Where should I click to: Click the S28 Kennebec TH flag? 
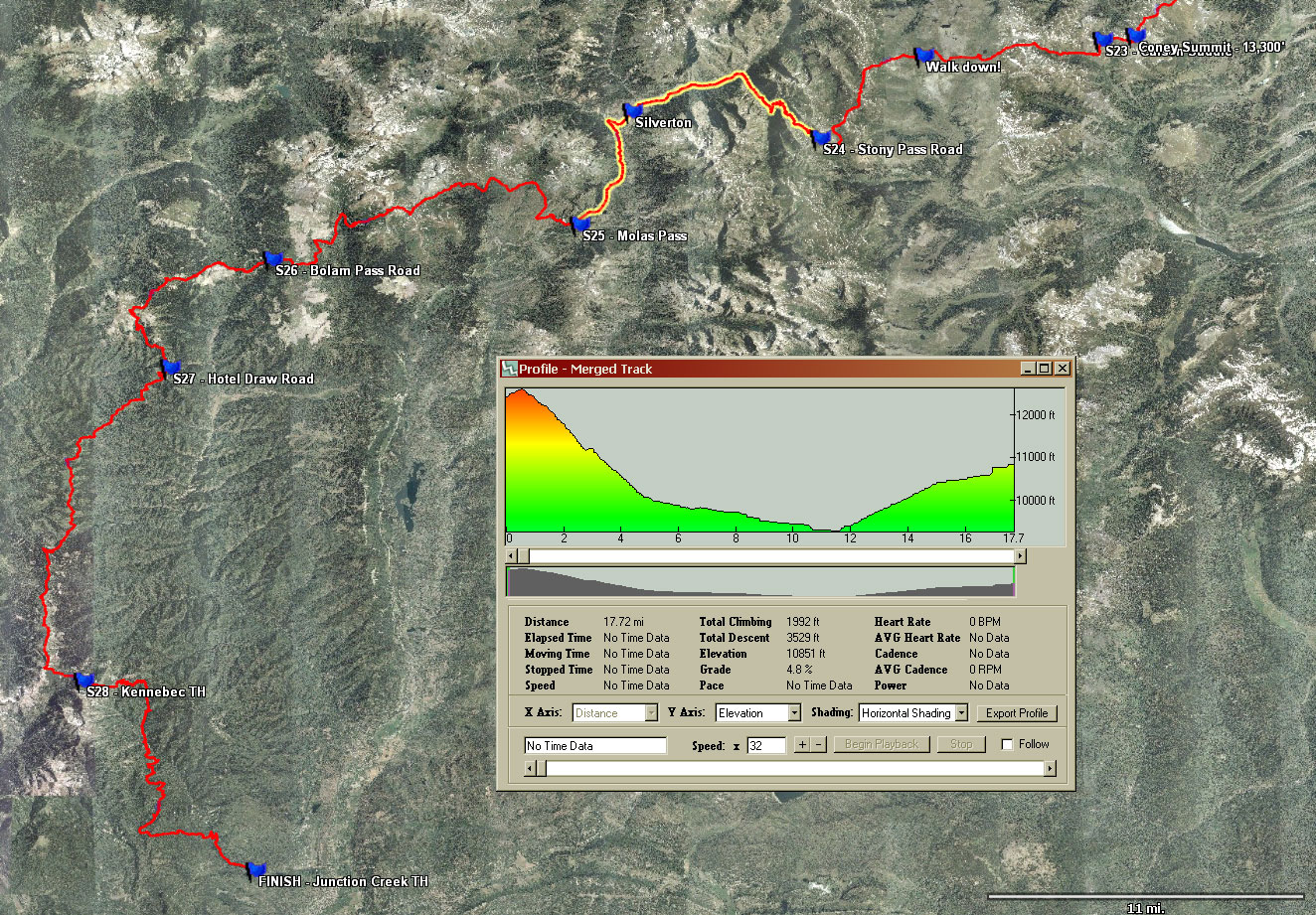(85, 681)
